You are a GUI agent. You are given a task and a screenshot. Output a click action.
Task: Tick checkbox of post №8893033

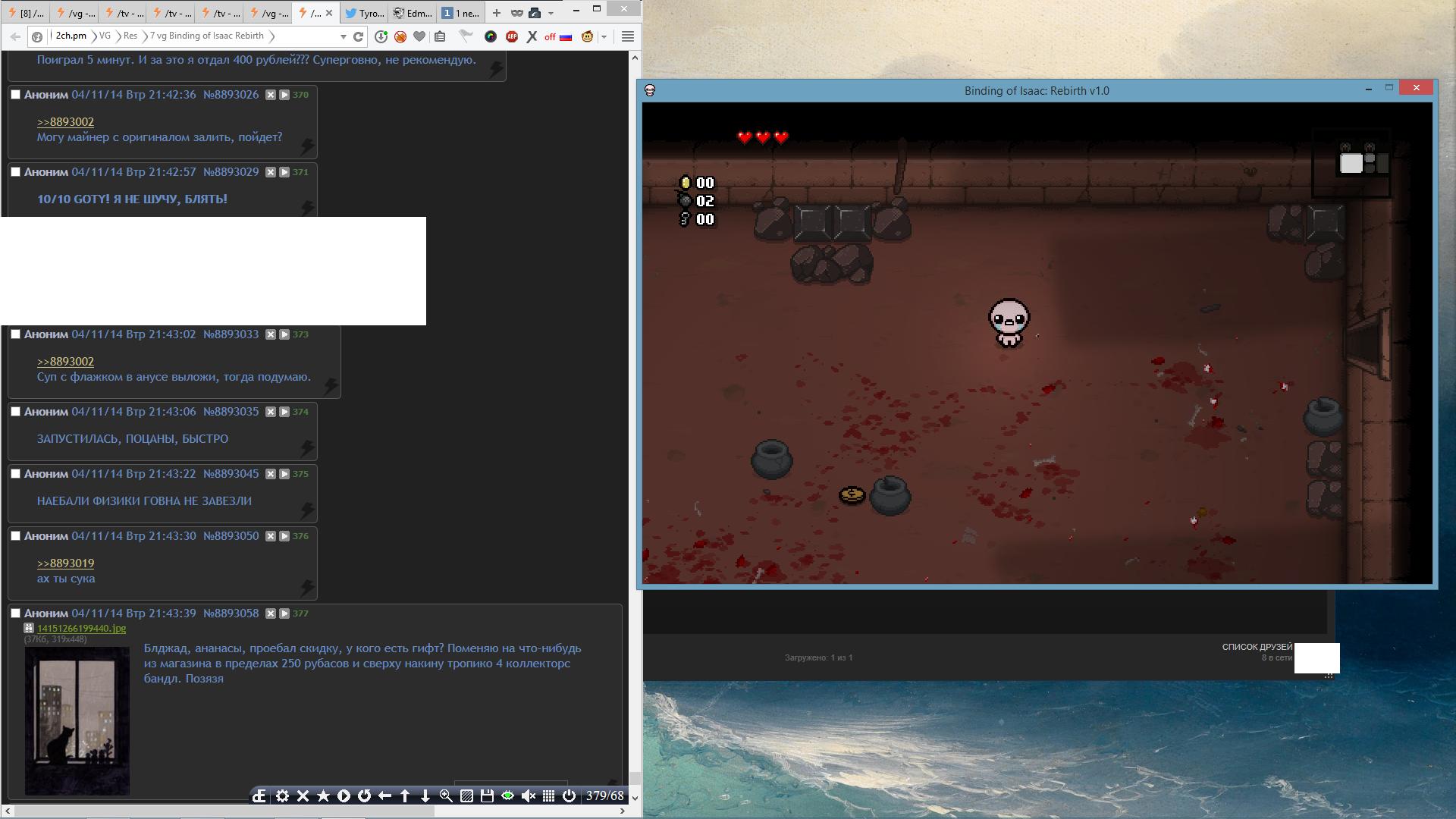point(15,334)
